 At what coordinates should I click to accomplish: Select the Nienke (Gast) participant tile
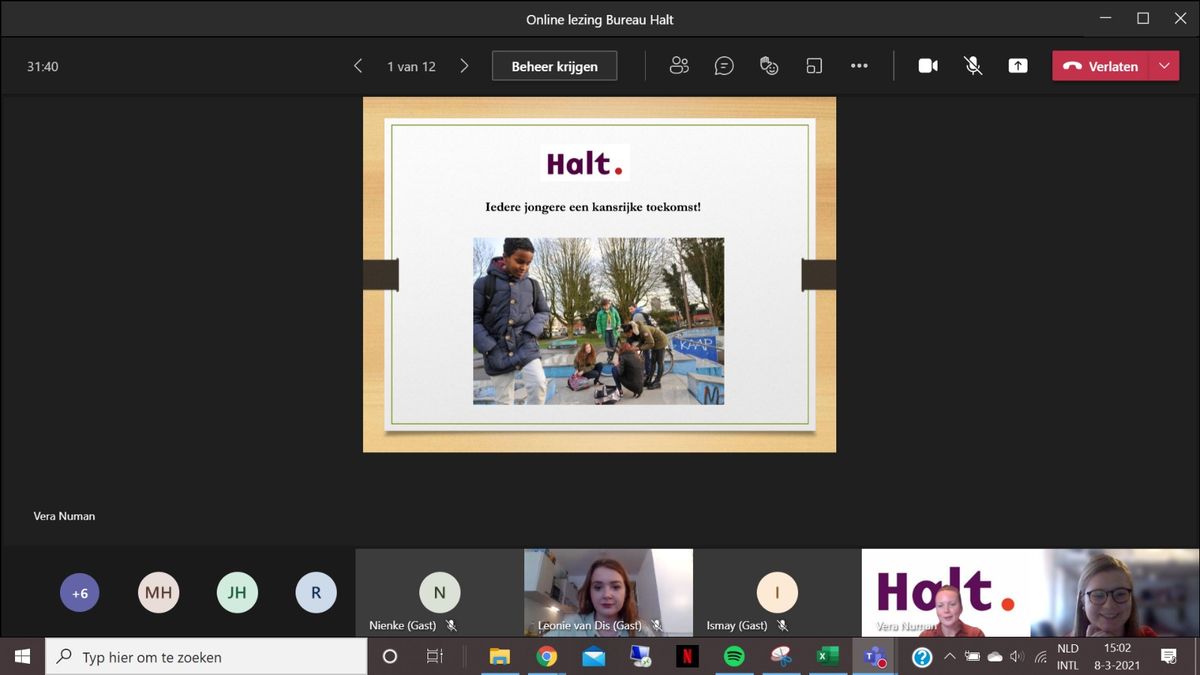tap(439, 592)
